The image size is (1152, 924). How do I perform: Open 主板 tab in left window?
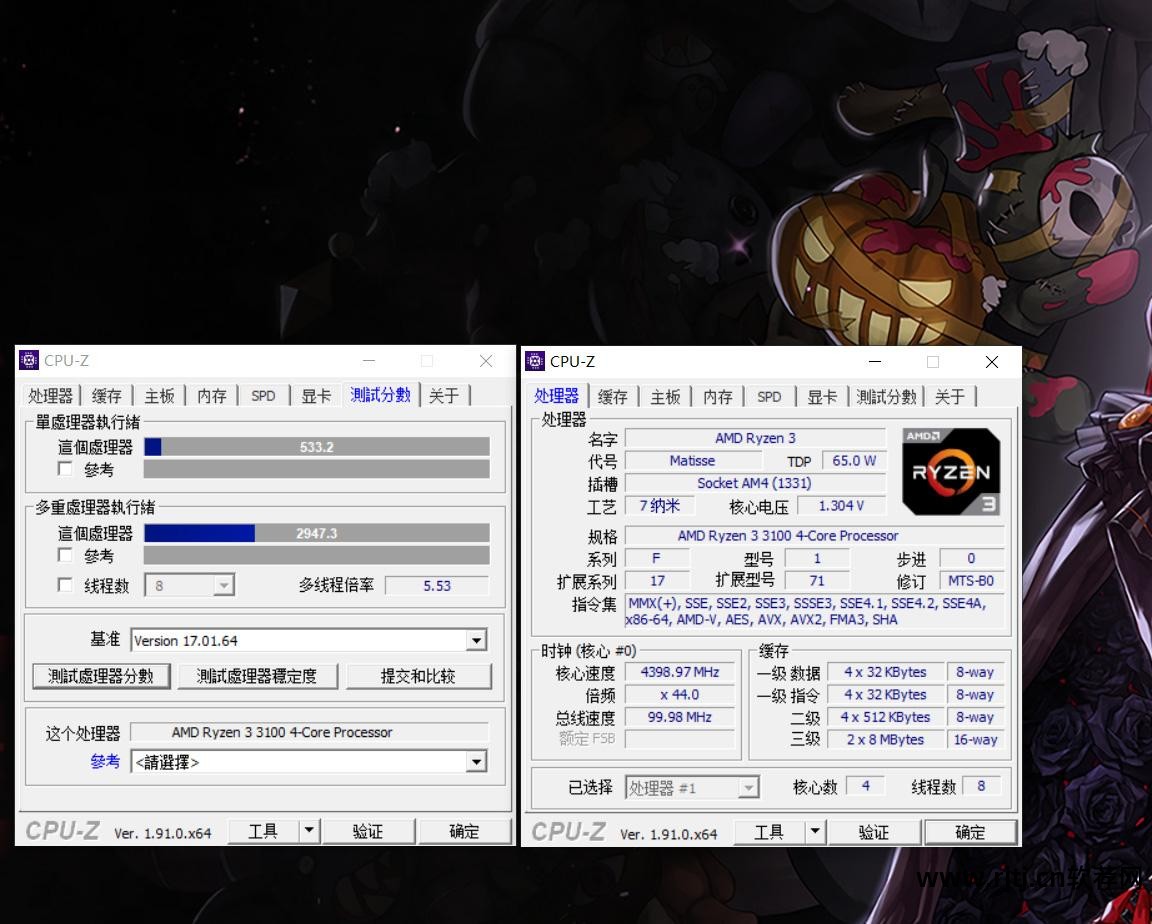pyautogui.click(x=159, y=396)
